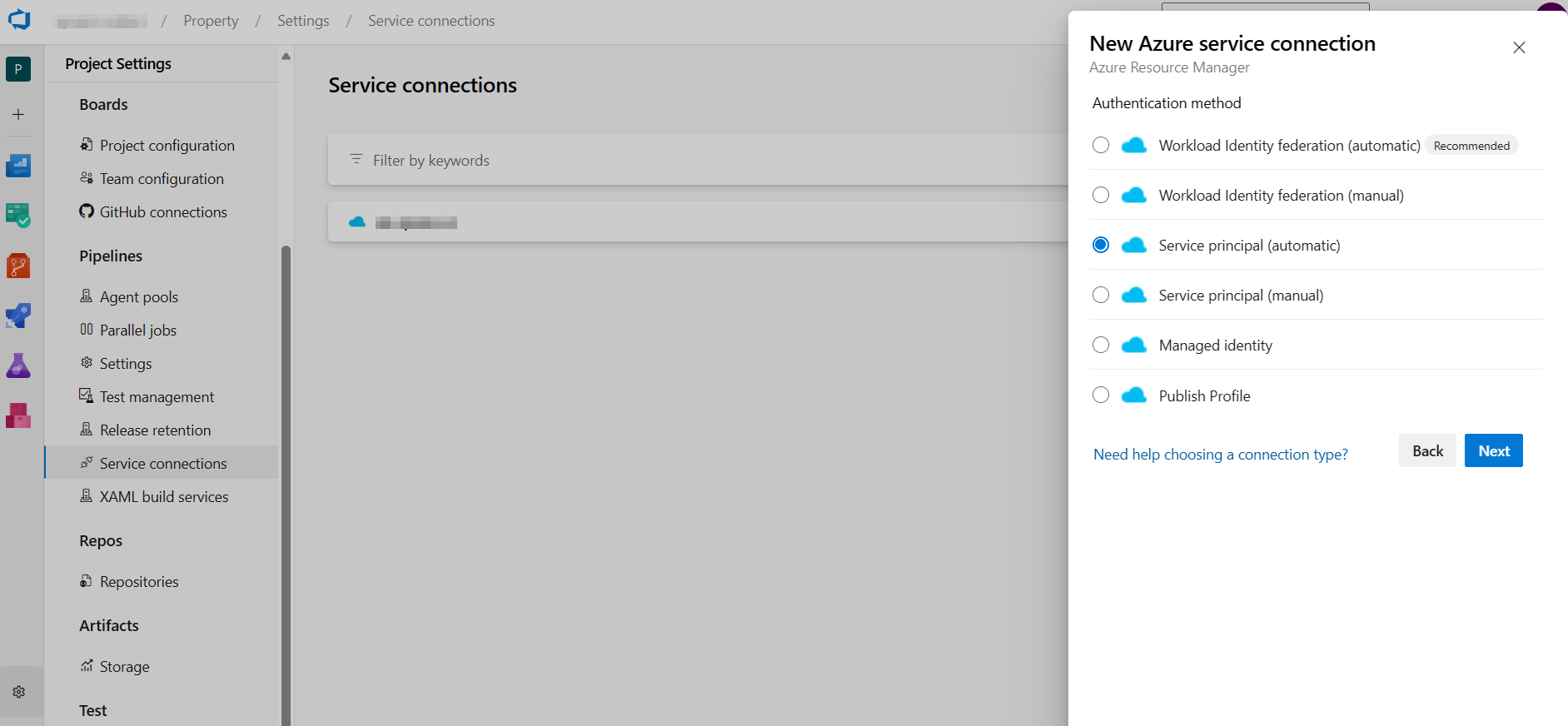Click the Storage icon
This screenshot has height=726, width=1568.
point(87,665)
